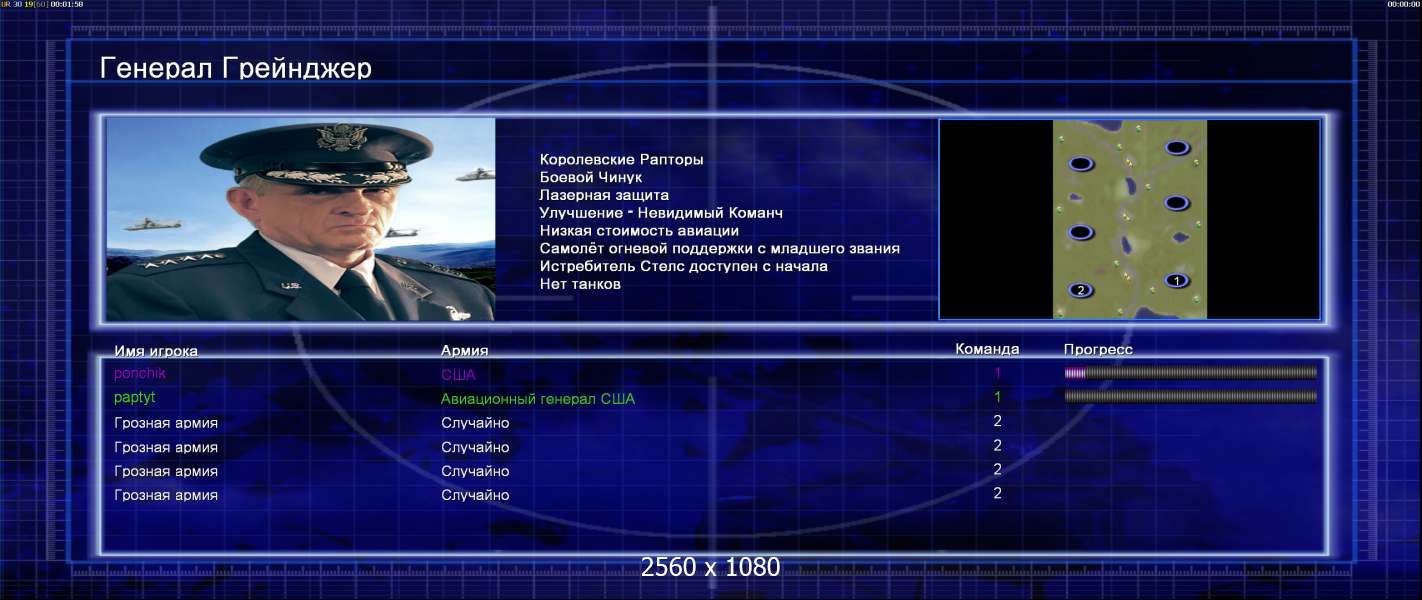Click 'Истребитель Стелс доступен с начала'
This screenshot has height=600, width=1422.
[x=683, y=266]
